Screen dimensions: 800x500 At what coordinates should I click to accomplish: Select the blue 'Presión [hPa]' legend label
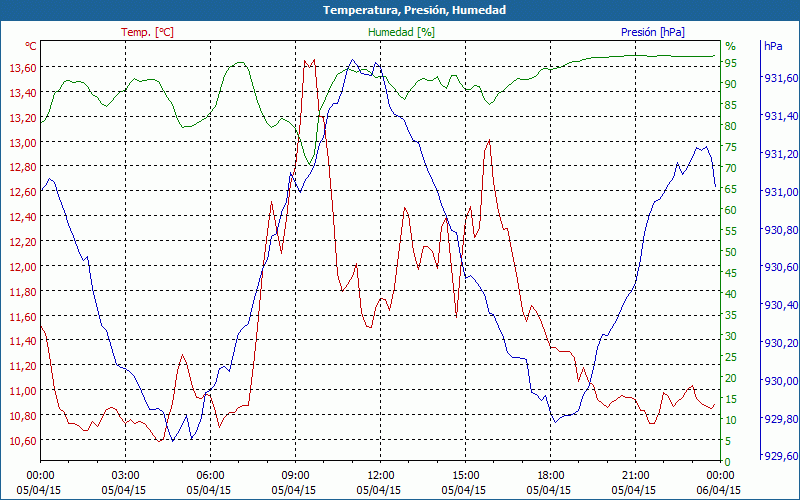pos(653,32)
